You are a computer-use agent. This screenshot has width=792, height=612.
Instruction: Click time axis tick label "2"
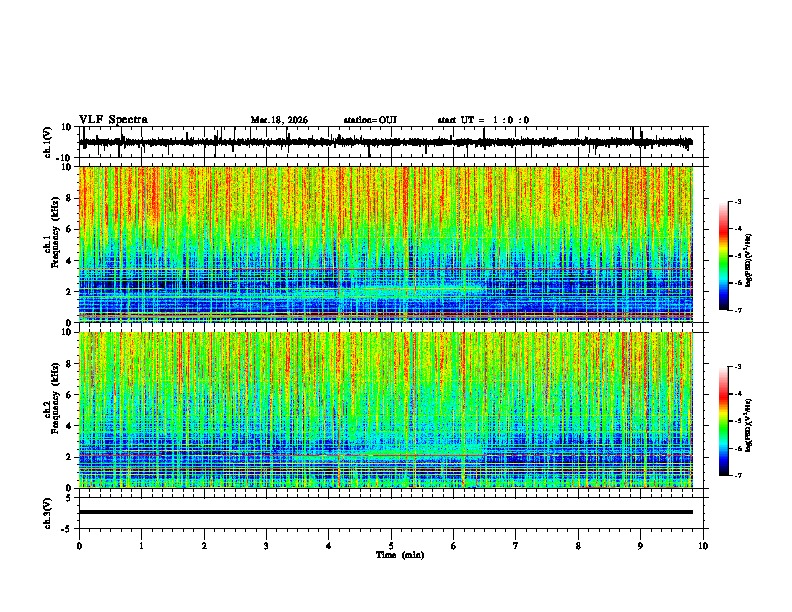coord(204,546)
